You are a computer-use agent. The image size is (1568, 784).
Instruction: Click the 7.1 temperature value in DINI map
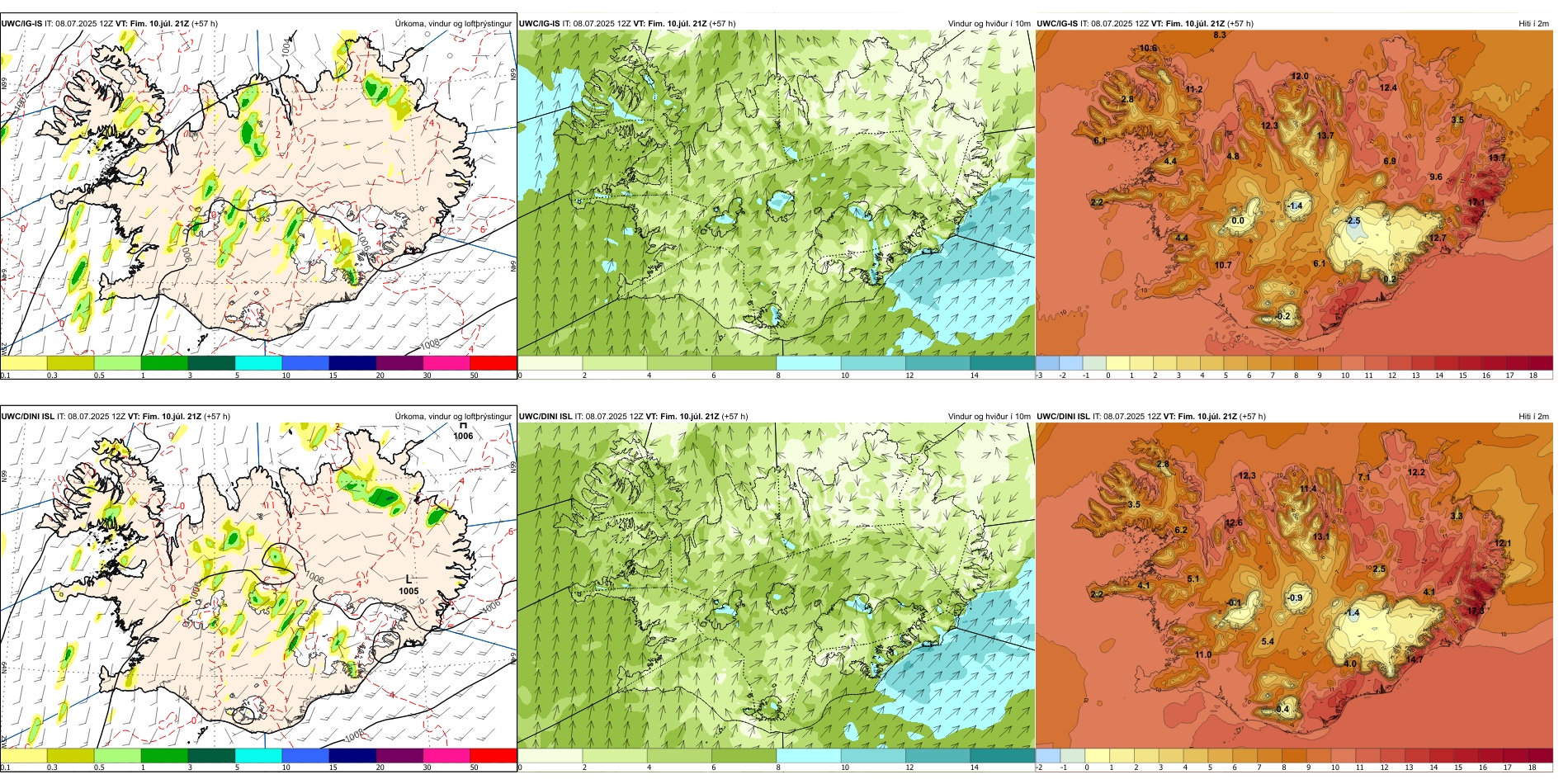pos(1364,477)
